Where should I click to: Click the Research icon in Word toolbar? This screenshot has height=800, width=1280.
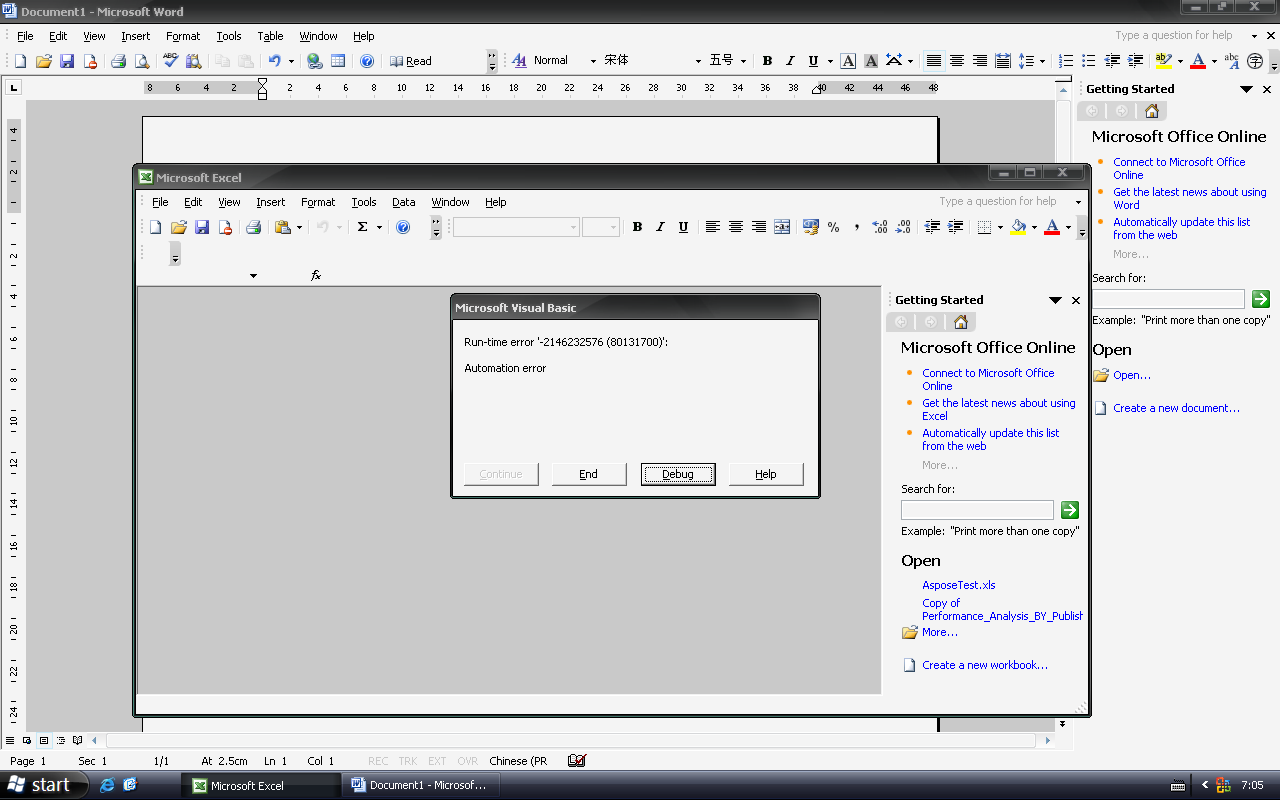(x=193, y=61)
